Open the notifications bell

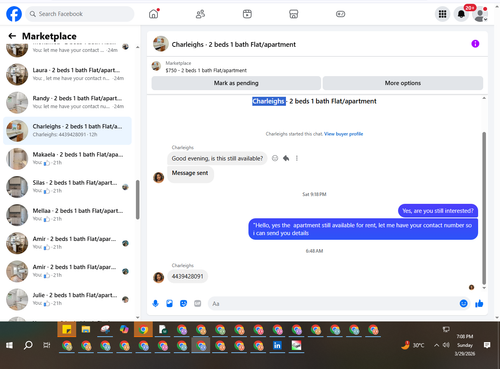461,14
